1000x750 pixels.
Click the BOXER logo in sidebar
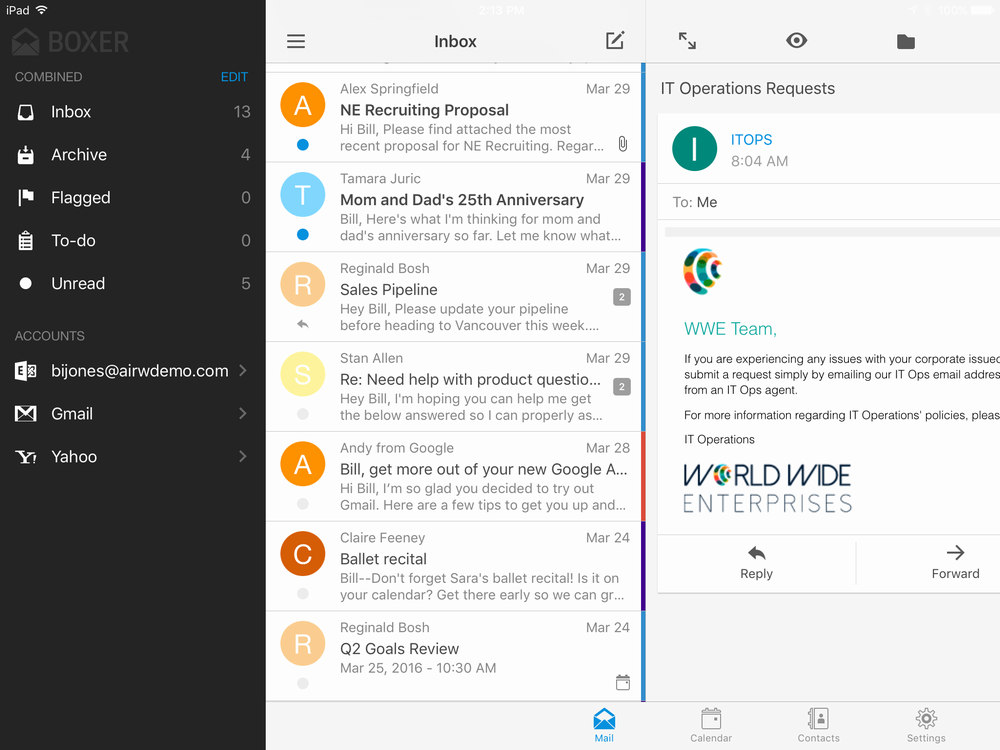[x=71, y=42]
